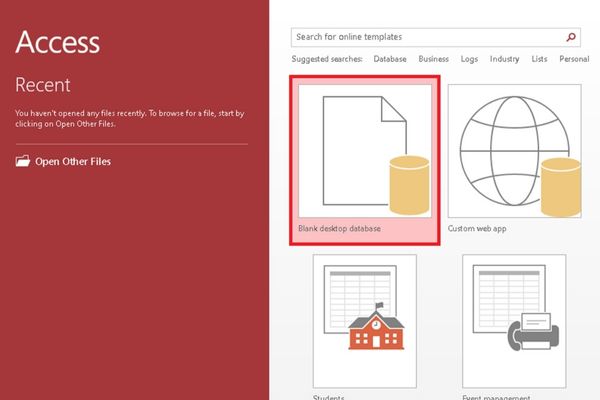Click the Business suggested search link
Screen dimensions: 600x400
(434, 59)
